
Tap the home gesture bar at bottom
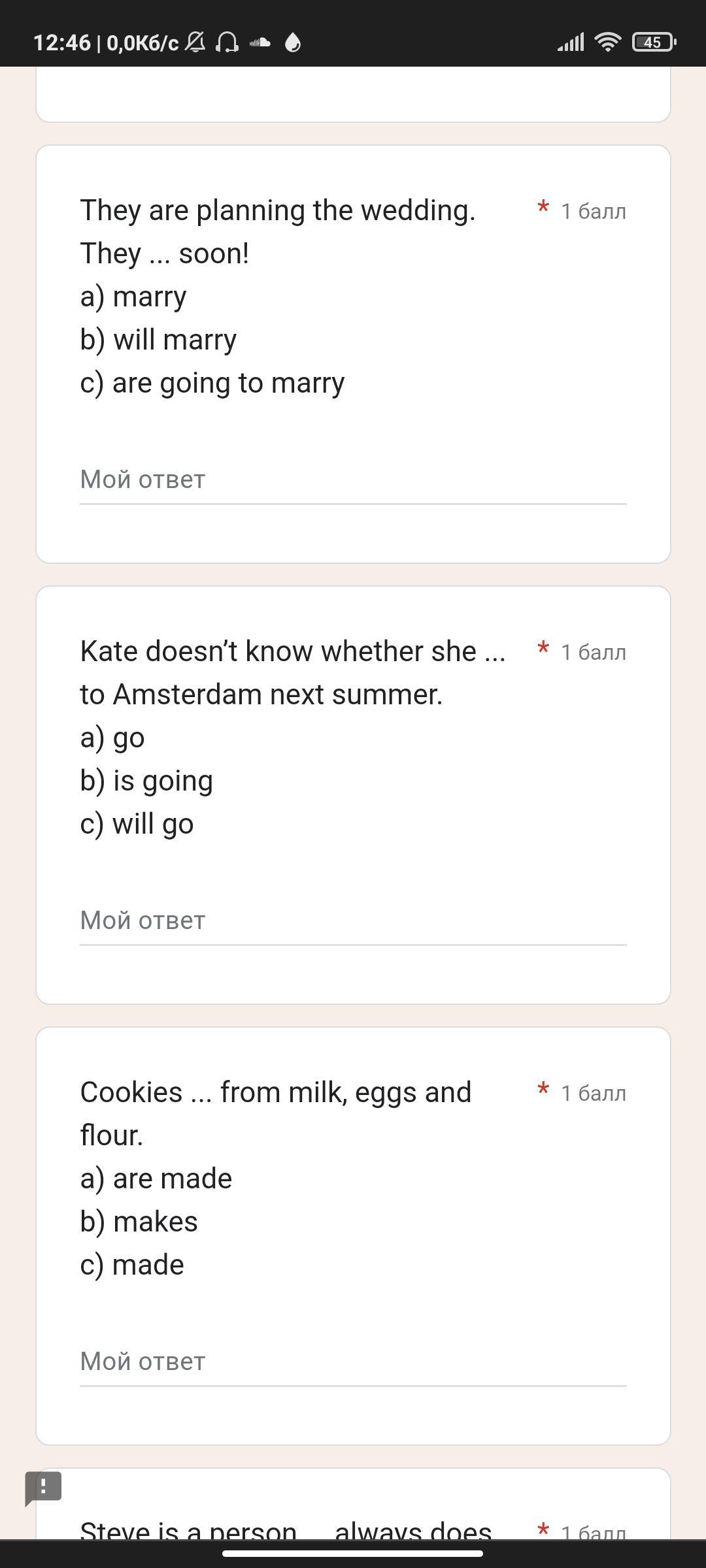coord(353,1554)
